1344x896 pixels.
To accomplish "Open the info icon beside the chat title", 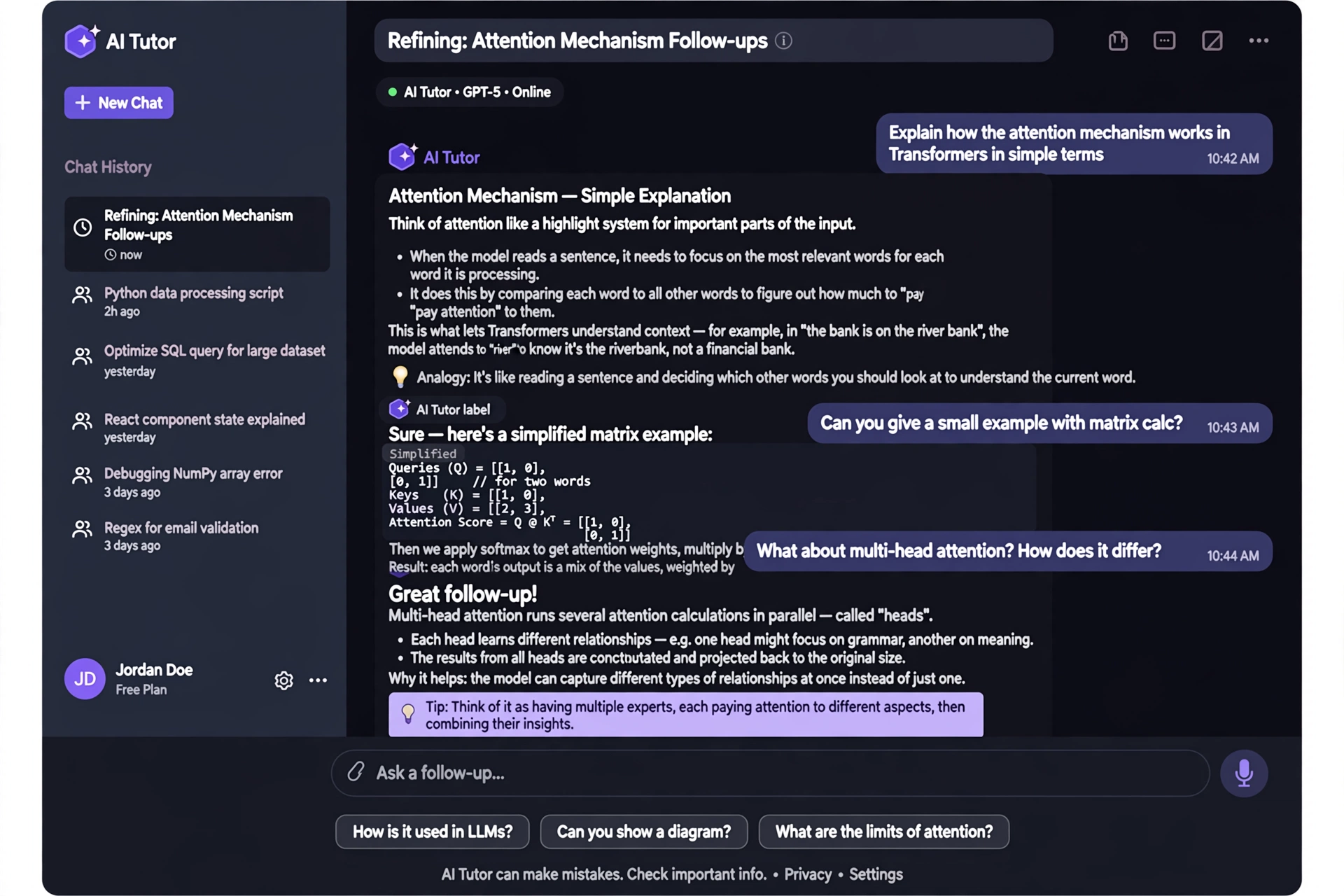I will (784, 41).
